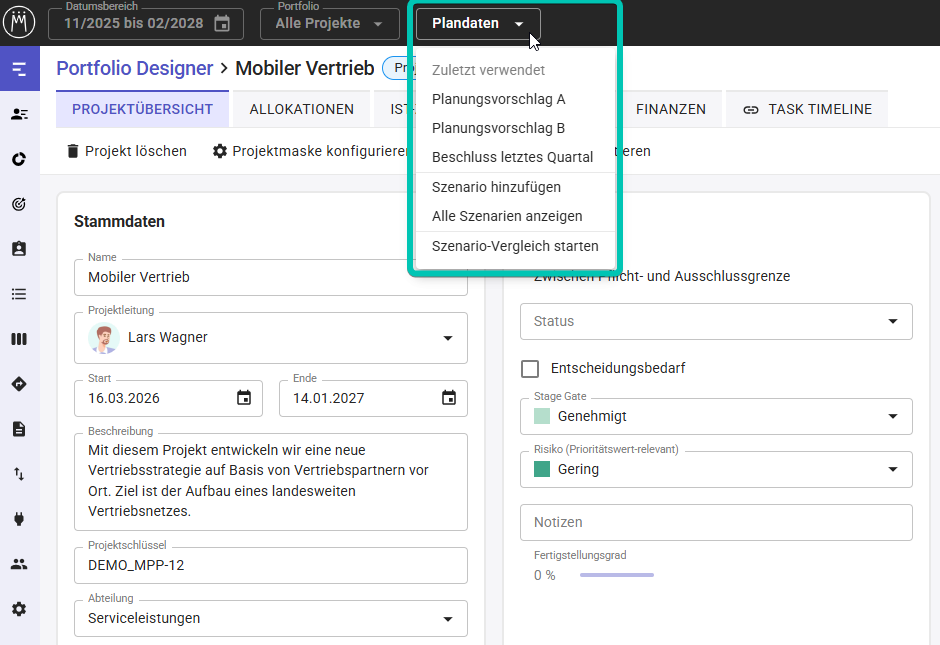This screenshot has height=645, width=940.
Task: Open settings gear in left sidebar
Action: tap(19, 609)
